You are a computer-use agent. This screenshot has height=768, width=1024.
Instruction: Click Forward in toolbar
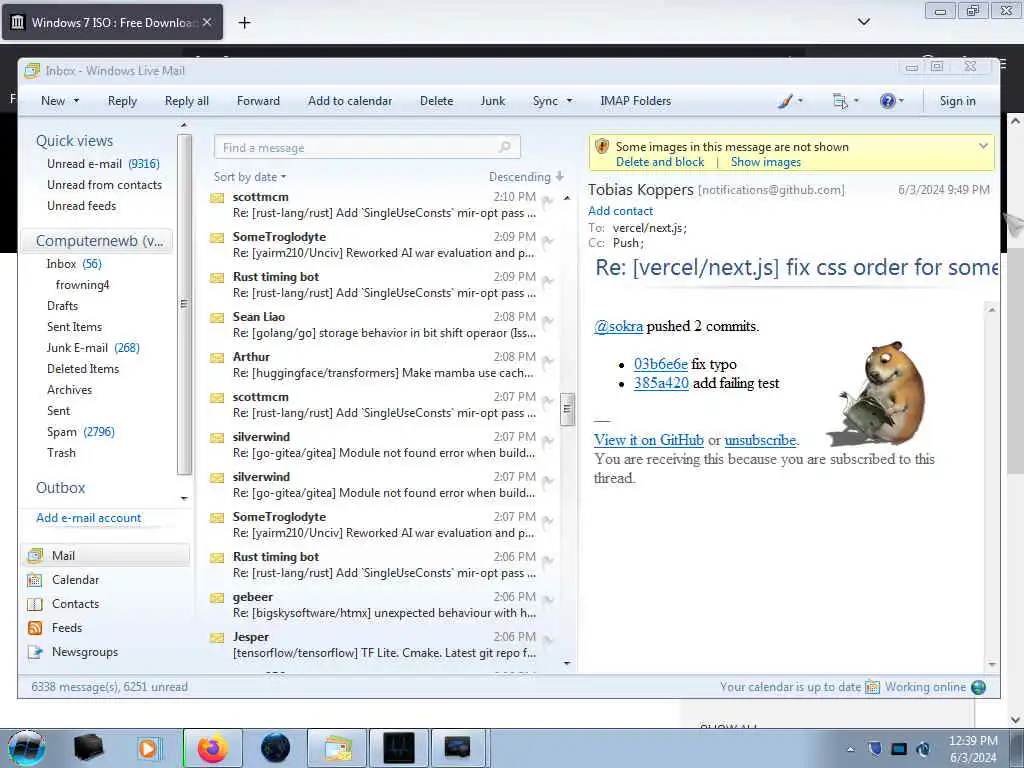[x=258, y=101]
